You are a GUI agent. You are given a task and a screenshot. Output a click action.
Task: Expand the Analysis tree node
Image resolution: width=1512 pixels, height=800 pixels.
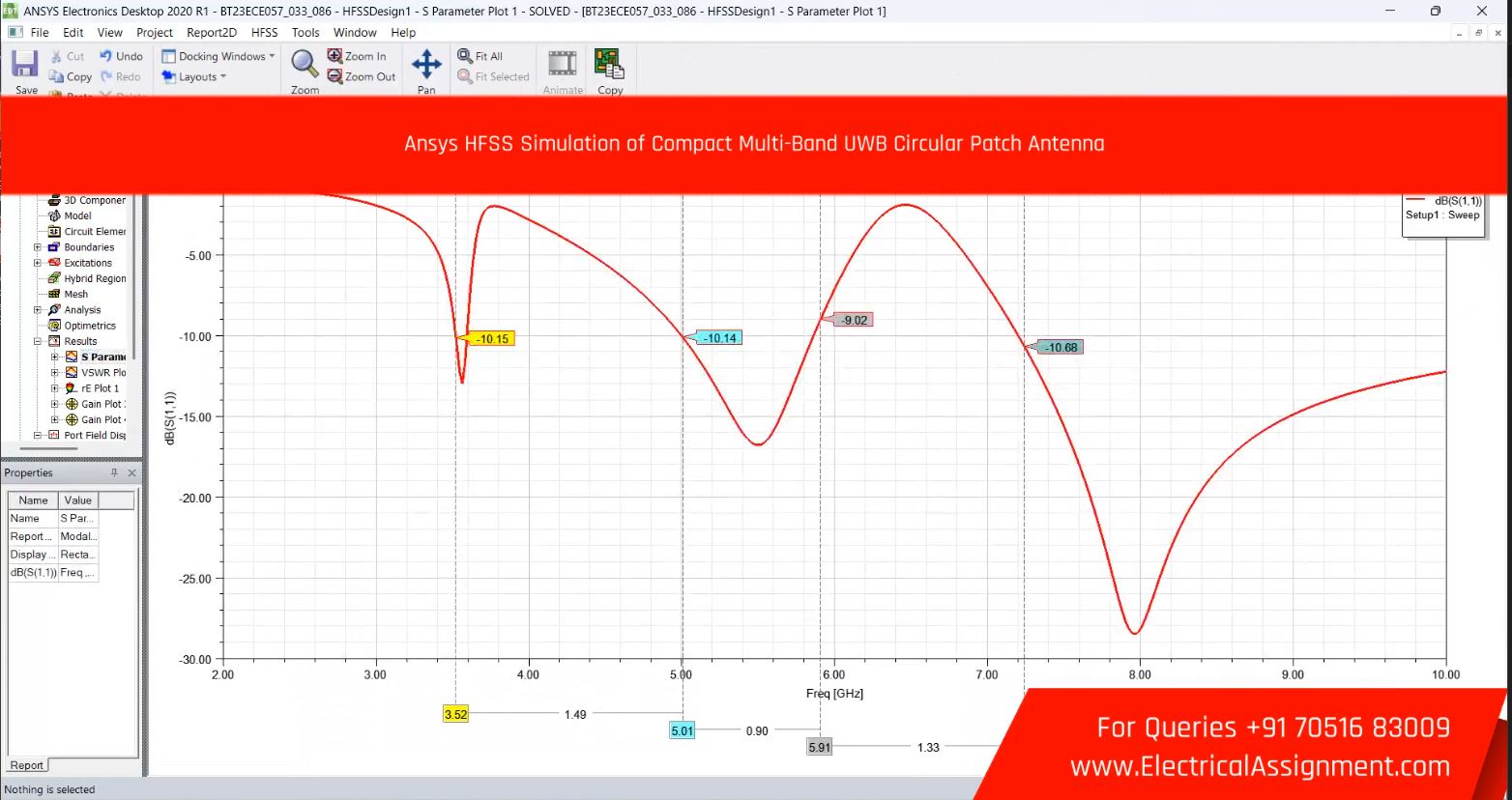(38, 310)
